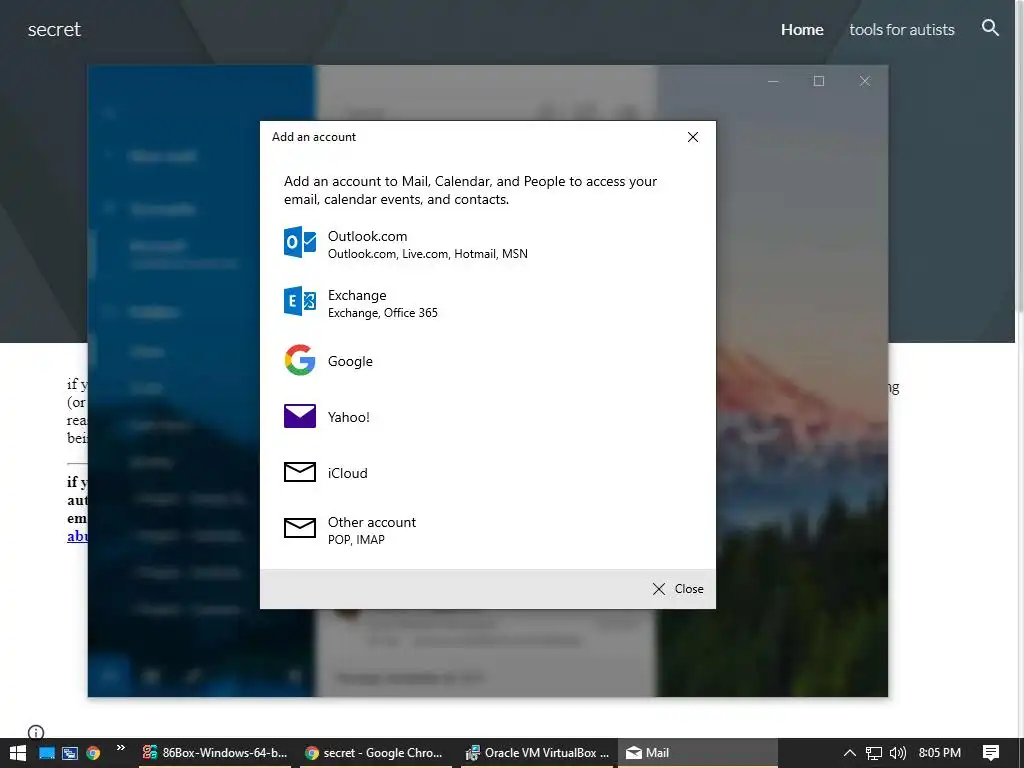Open the 8:05 PM clock
The image size is (1024, 768).
click(x=940, y=753)
